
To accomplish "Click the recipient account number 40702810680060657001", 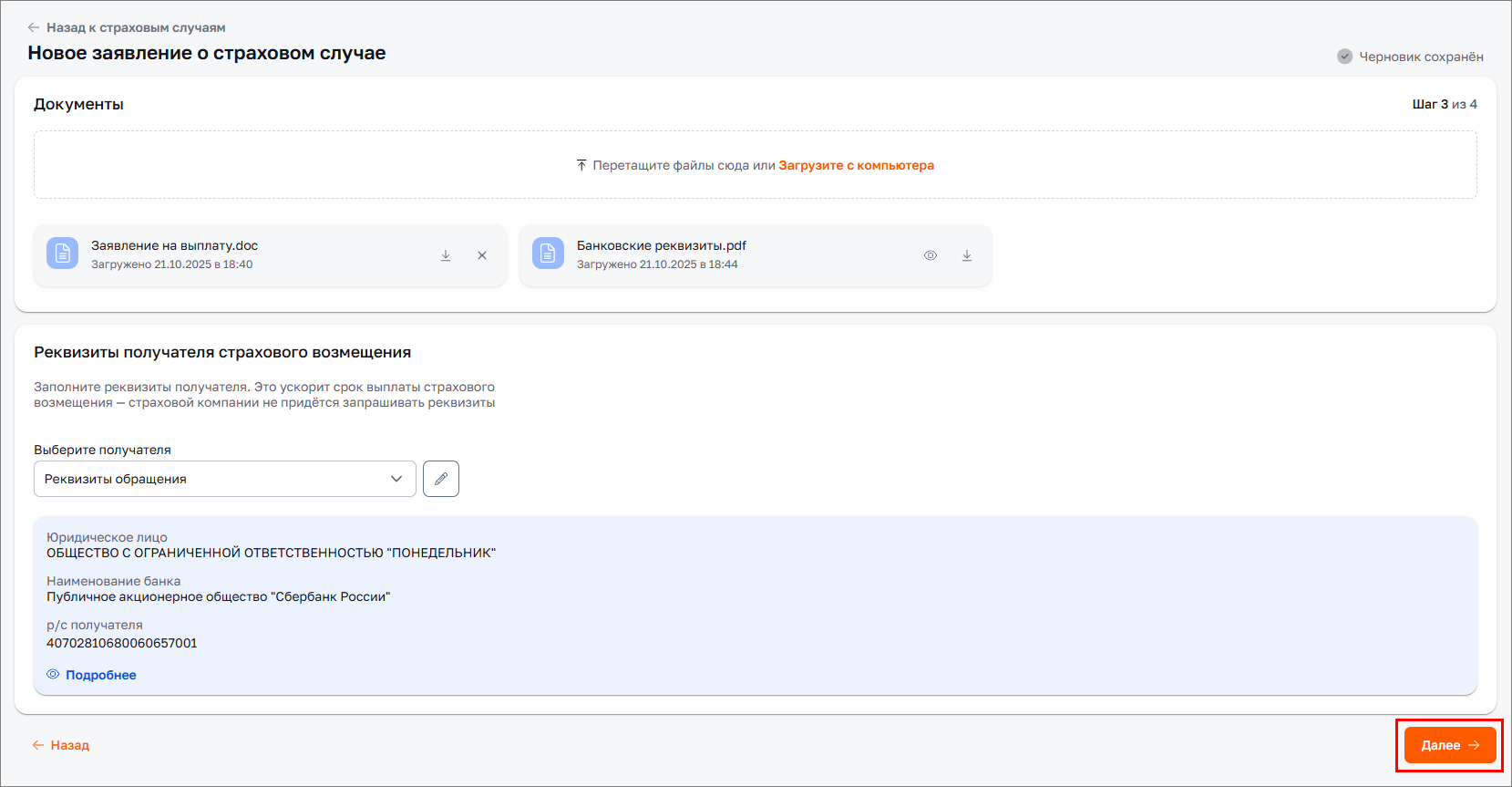I will pos(122,643).
